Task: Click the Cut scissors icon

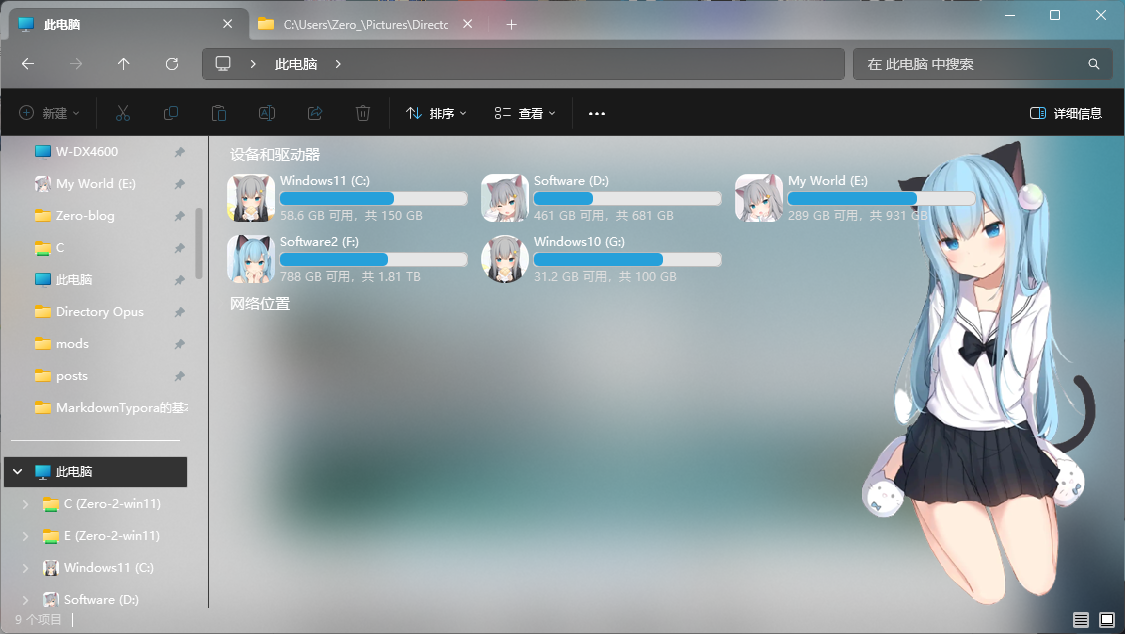Action: [x=123, y=113]
